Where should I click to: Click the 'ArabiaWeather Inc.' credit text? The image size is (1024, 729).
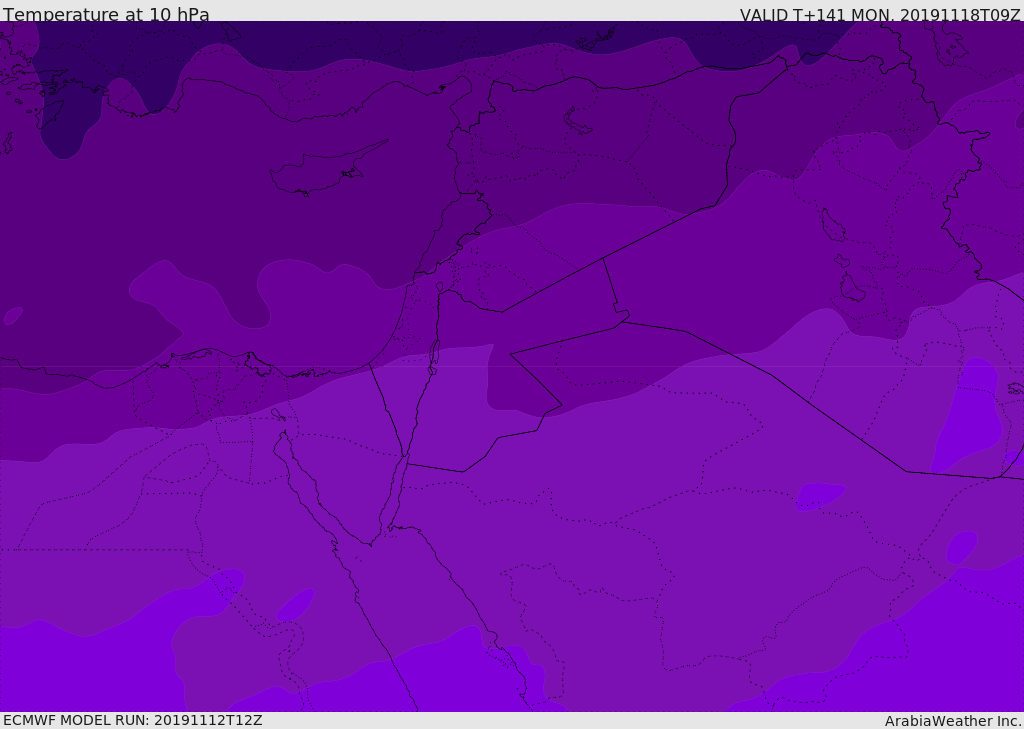(954, 721)
